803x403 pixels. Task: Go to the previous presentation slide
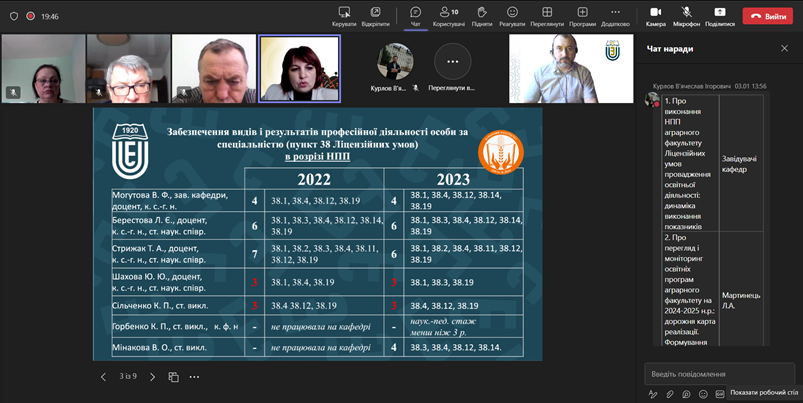(103, 377)
